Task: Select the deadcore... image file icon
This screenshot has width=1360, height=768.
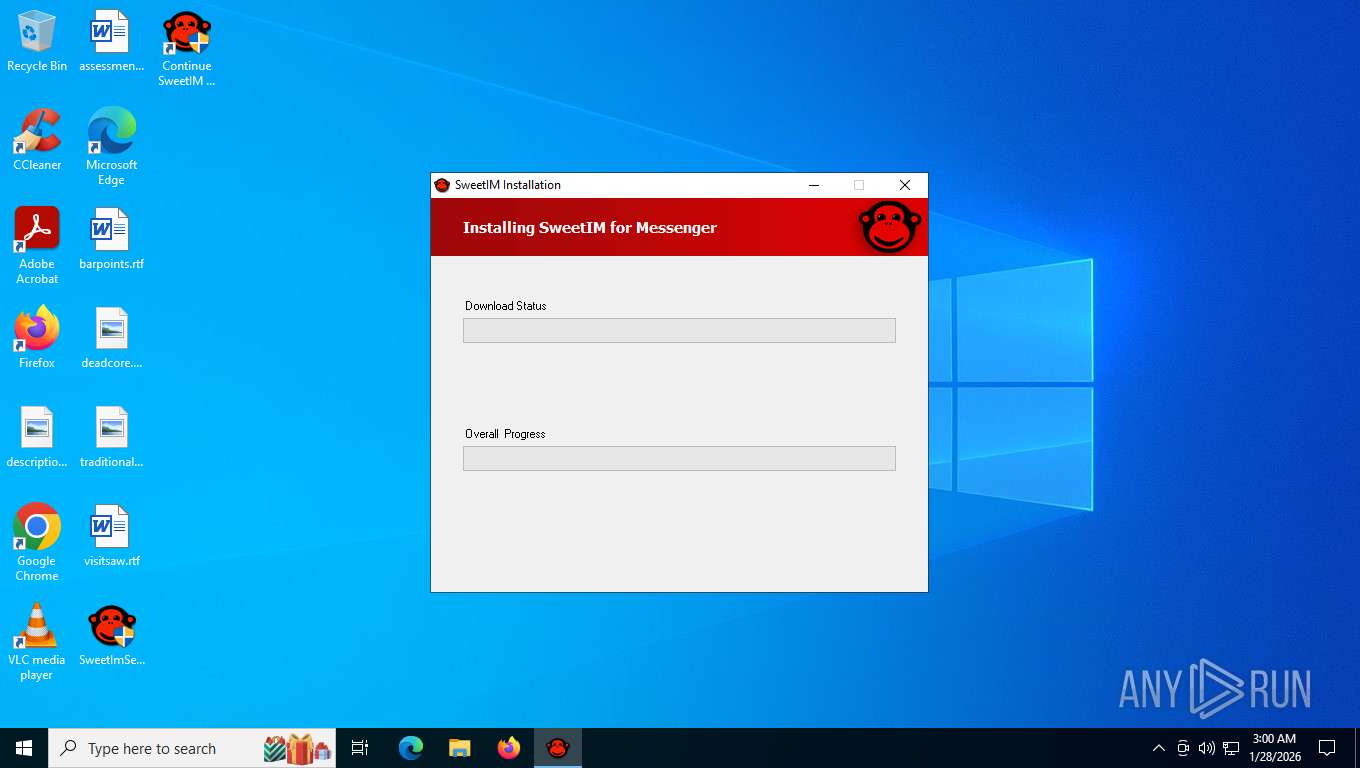Action: pyautogui.click(x=111, y=338)
